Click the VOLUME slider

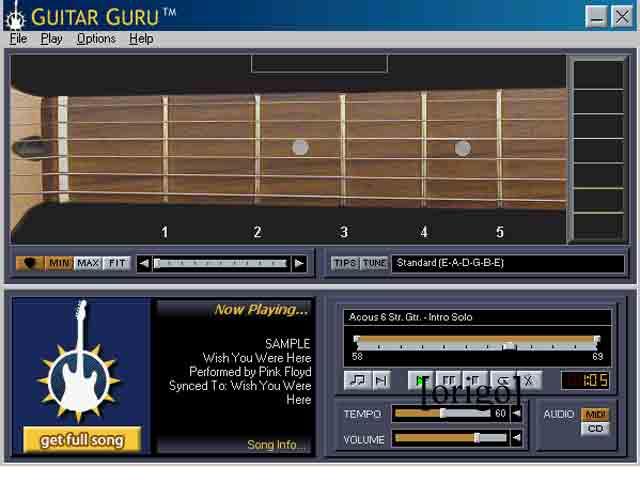click(x=451, y=438)
